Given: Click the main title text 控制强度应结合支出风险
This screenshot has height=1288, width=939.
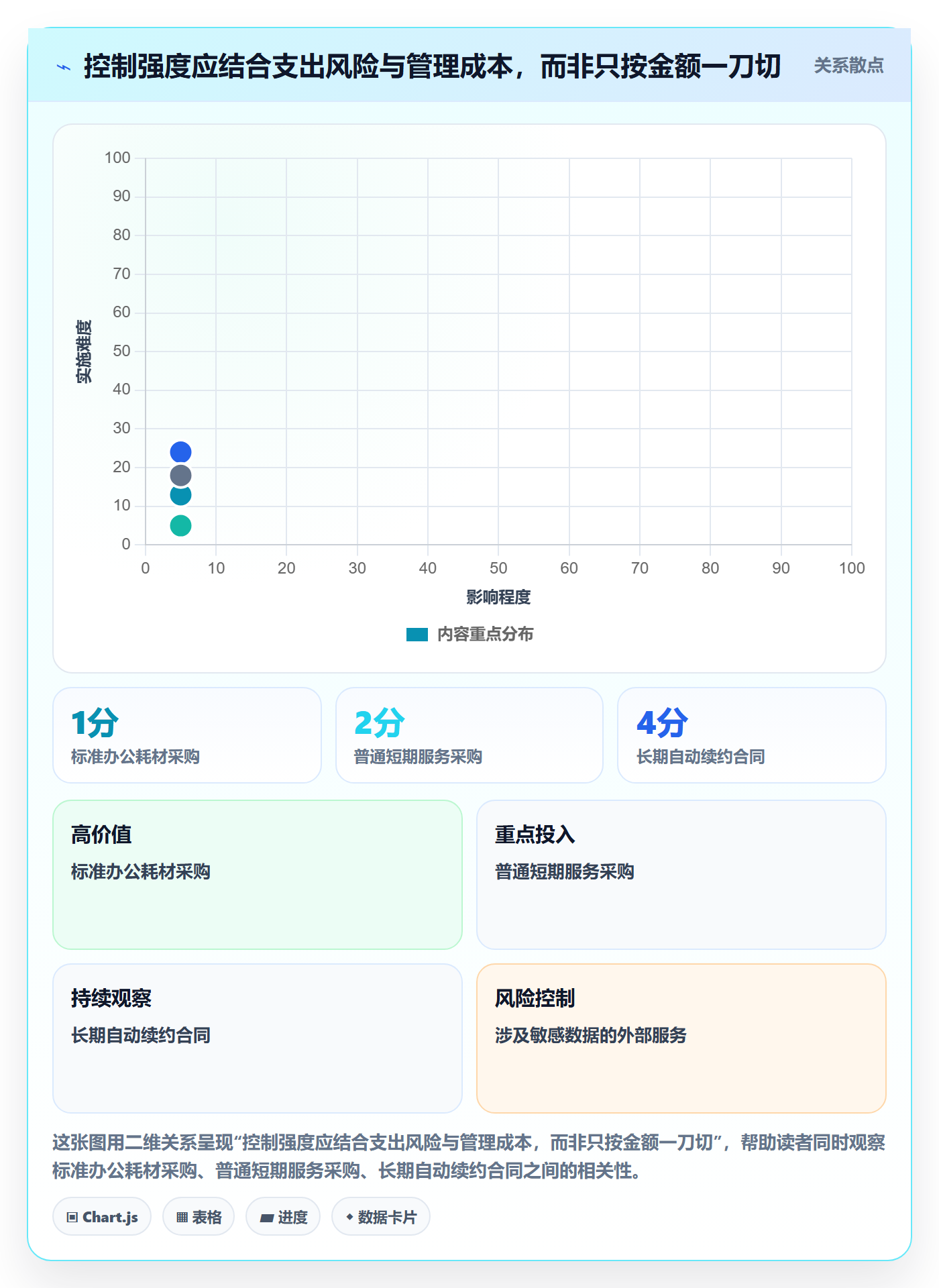Looking at the screenshot, I should pyautogui.click(x=433, y=66).
